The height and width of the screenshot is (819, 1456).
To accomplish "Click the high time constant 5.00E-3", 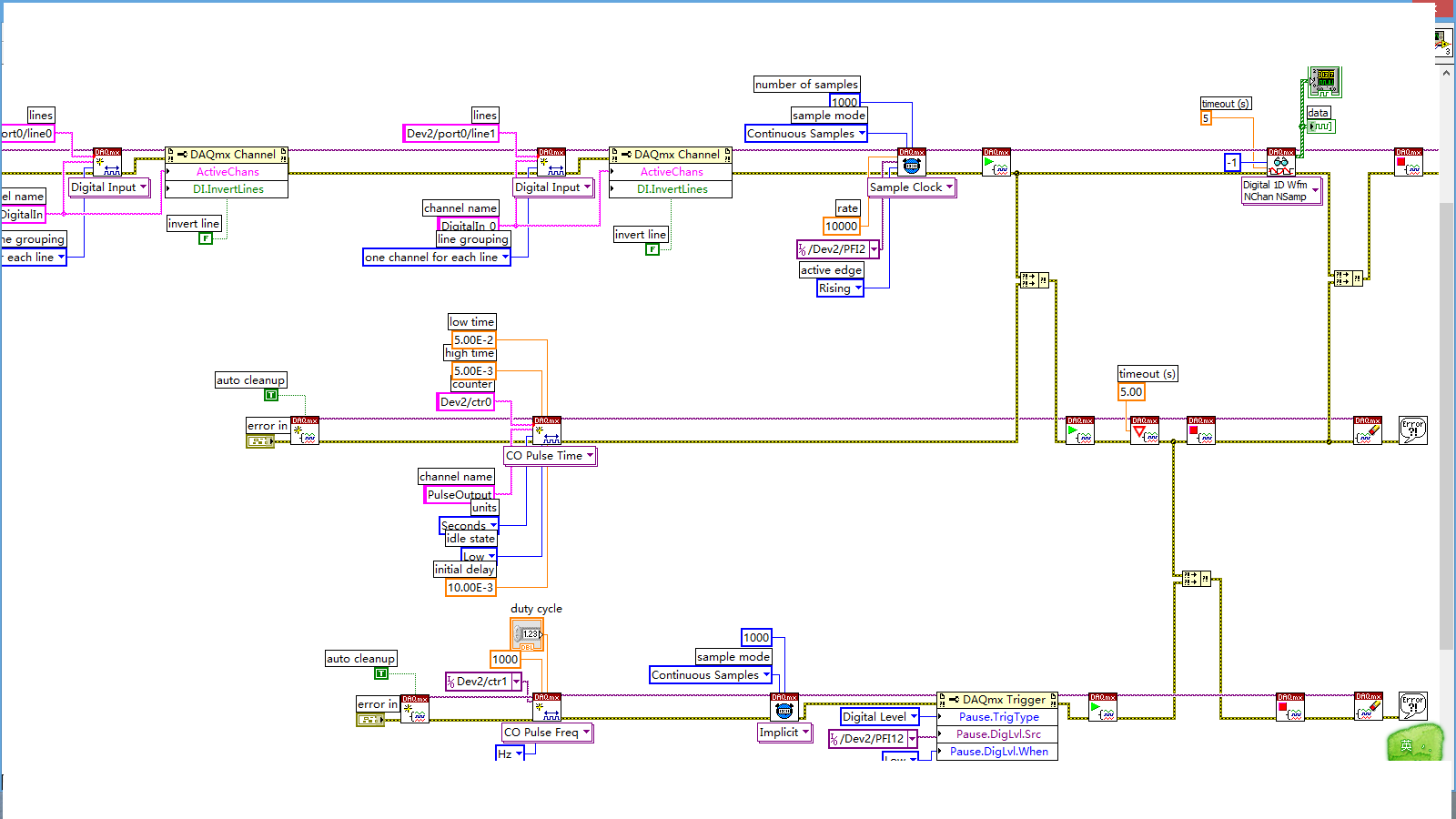I will 473,371.
